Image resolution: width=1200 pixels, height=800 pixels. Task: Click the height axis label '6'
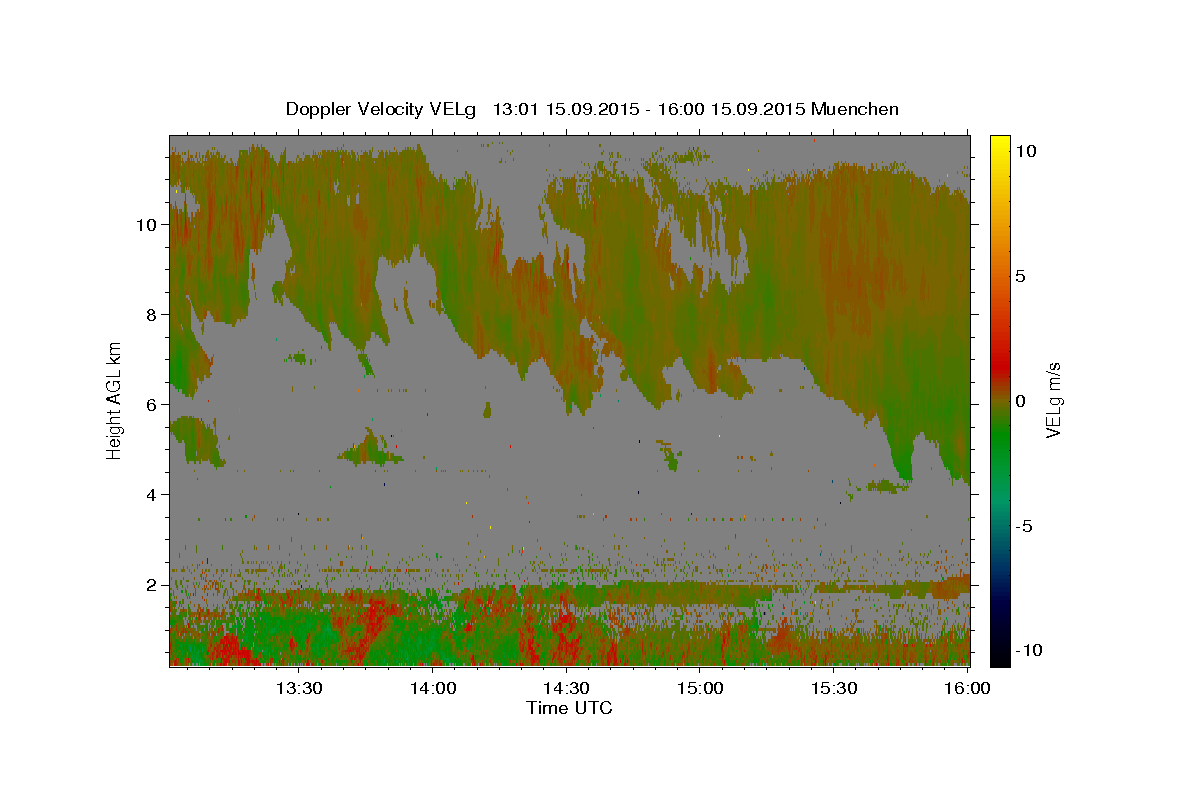(x=153, y=404)
